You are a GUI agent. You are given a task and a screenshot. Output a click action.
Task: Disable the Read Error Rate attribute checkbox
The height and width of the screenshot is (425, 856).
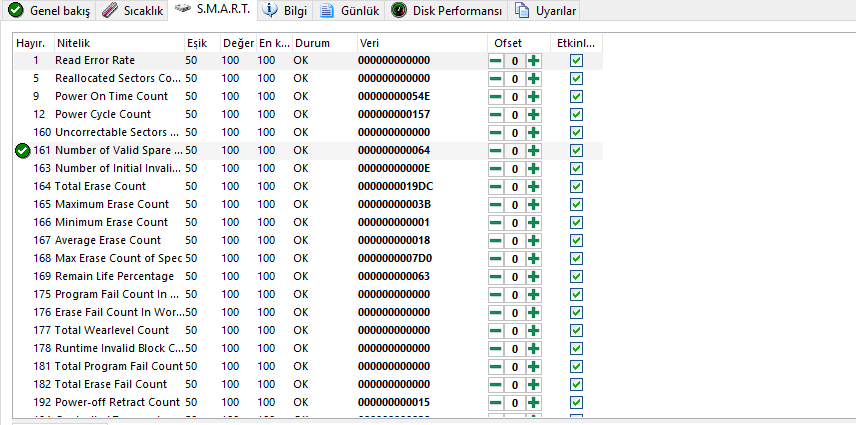[x=576, y=61]
